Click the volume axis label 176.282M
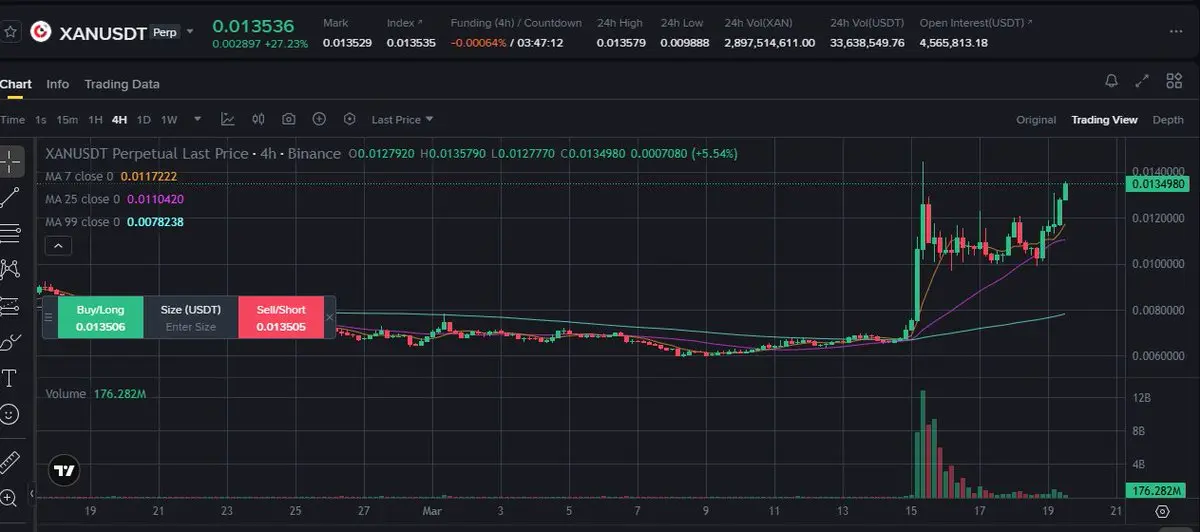This screenshot has height=532, width=1200. coord(1157,491)
